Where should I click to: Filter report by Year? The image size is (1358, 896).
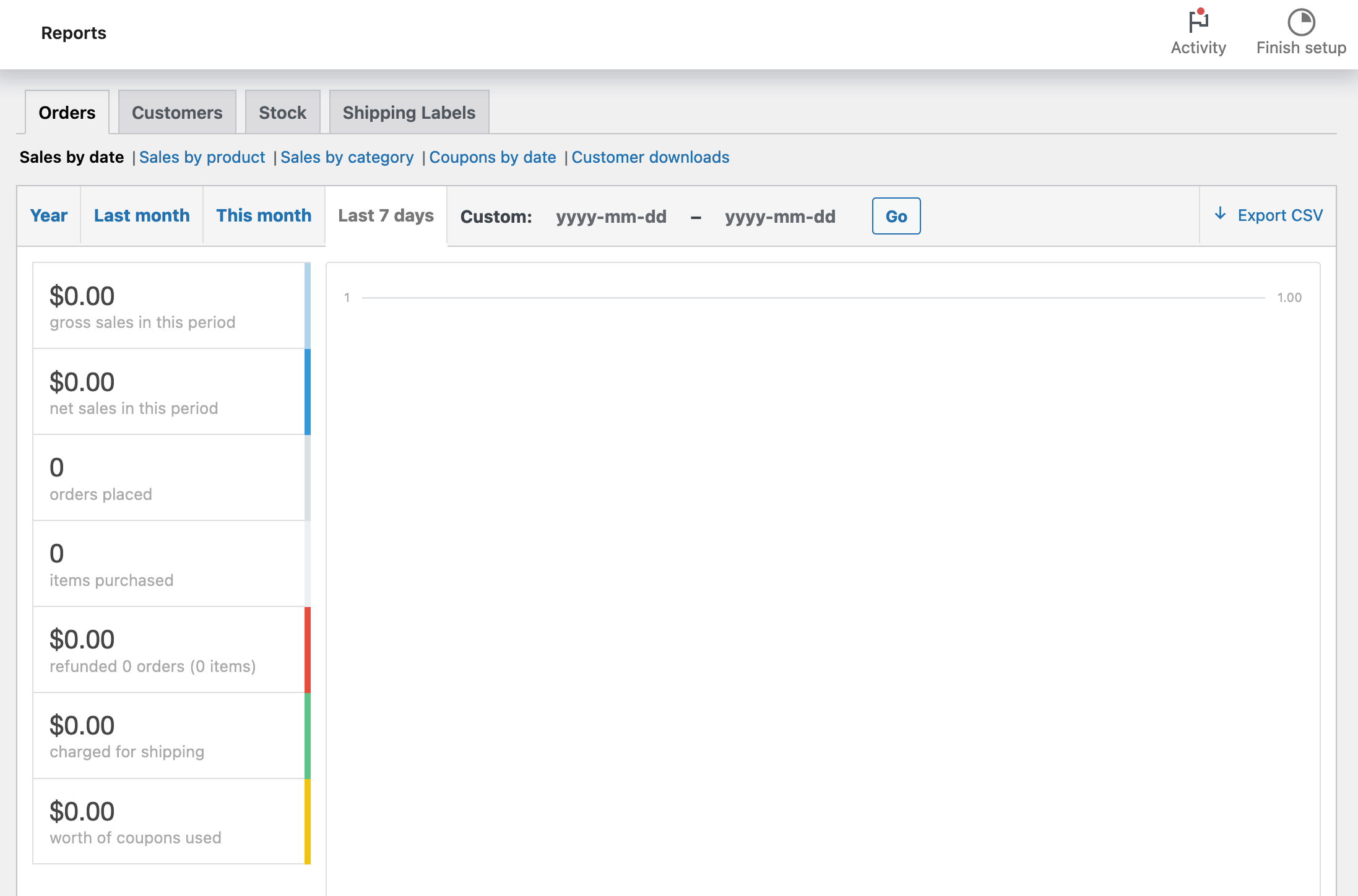coord(49,215)
